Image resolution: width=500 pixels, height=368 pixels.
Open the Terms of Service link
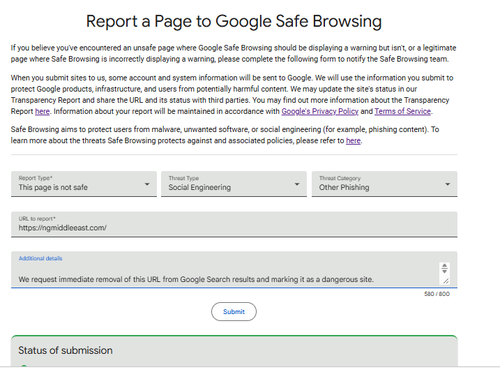[403, 111]
